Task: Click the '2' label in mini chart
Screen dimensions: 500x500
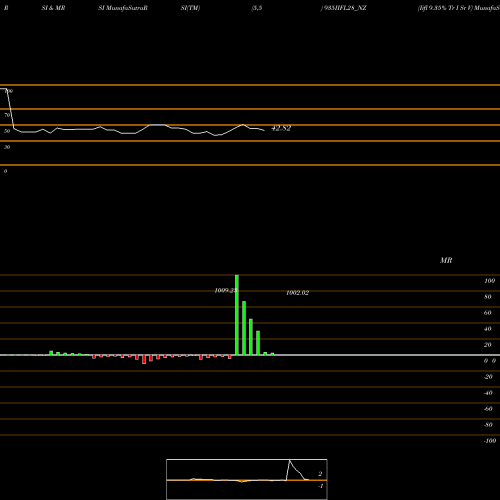Action: click(320, 474)
